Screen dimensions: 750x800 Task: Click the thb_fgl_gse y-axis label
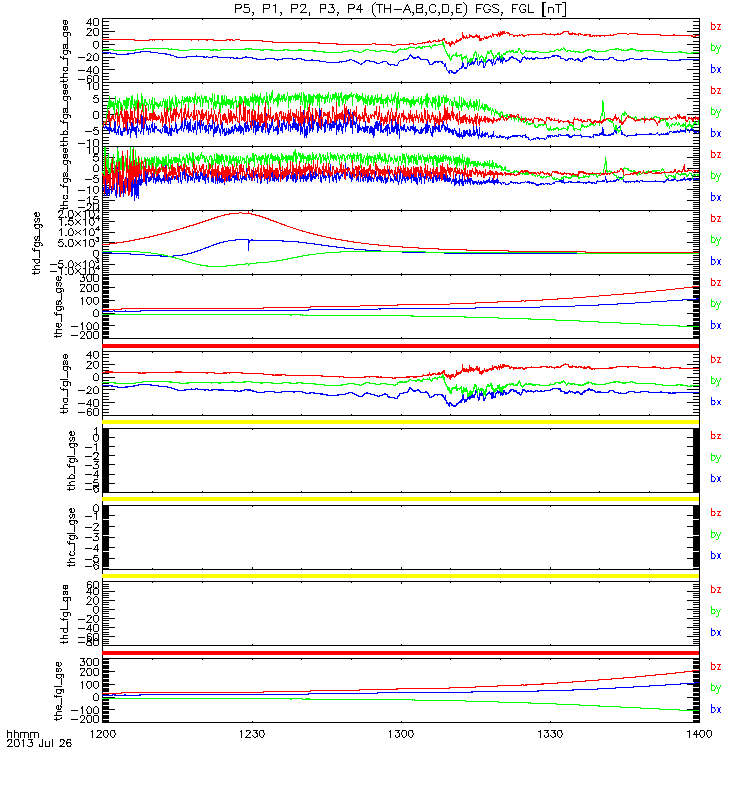[x=71, y=461]
